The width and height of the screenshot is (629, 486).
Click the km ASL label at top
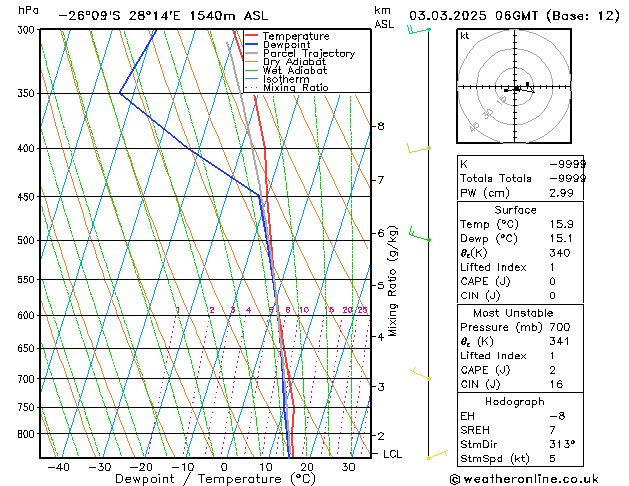(x=384, y=17)
